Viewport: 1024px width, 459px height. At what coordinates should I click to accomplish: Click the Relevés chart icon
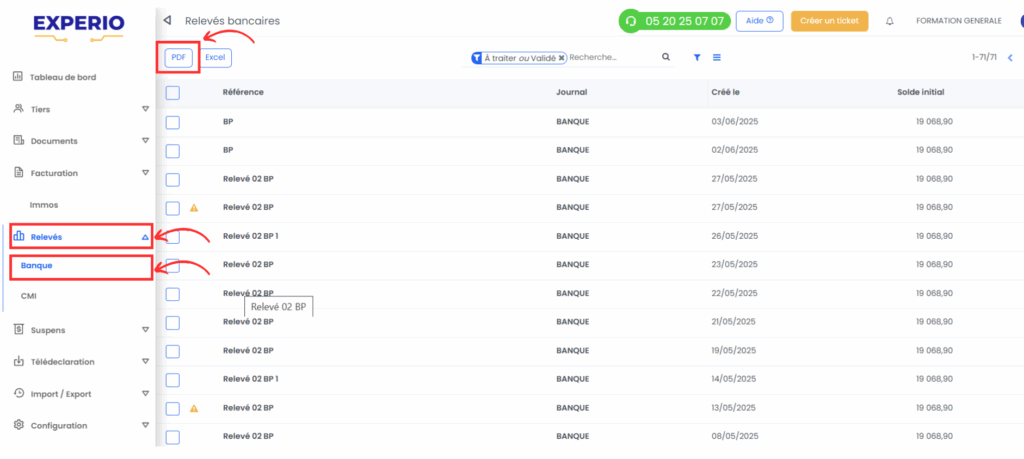coord(19,236)
